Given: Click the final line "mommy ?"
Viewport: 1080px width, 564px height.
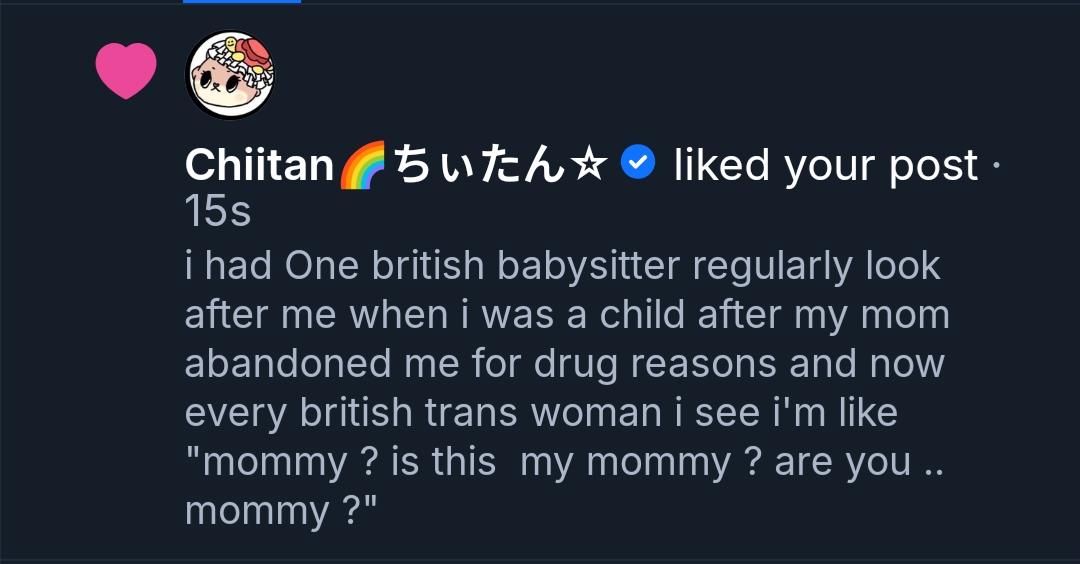Looking at the screenshot, I should click(281, 511).
